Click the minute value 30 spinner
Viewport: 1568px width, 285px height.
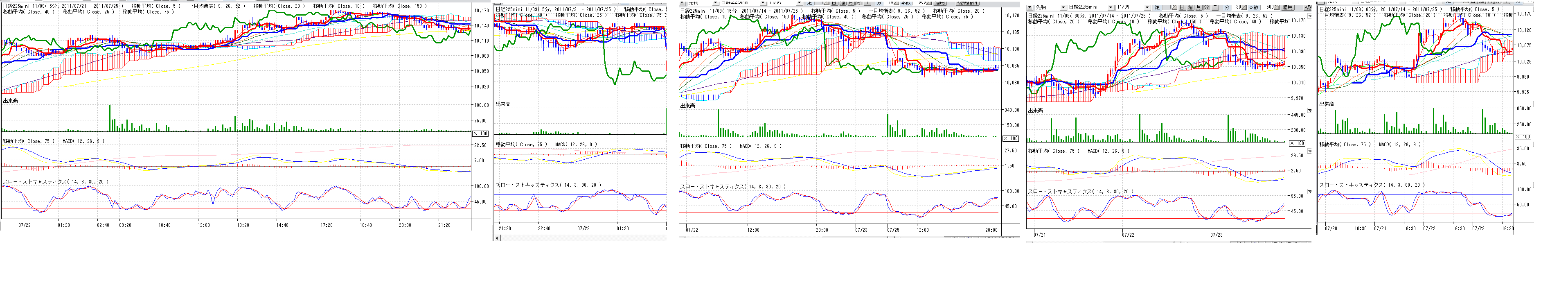(x=1239, y=7)
